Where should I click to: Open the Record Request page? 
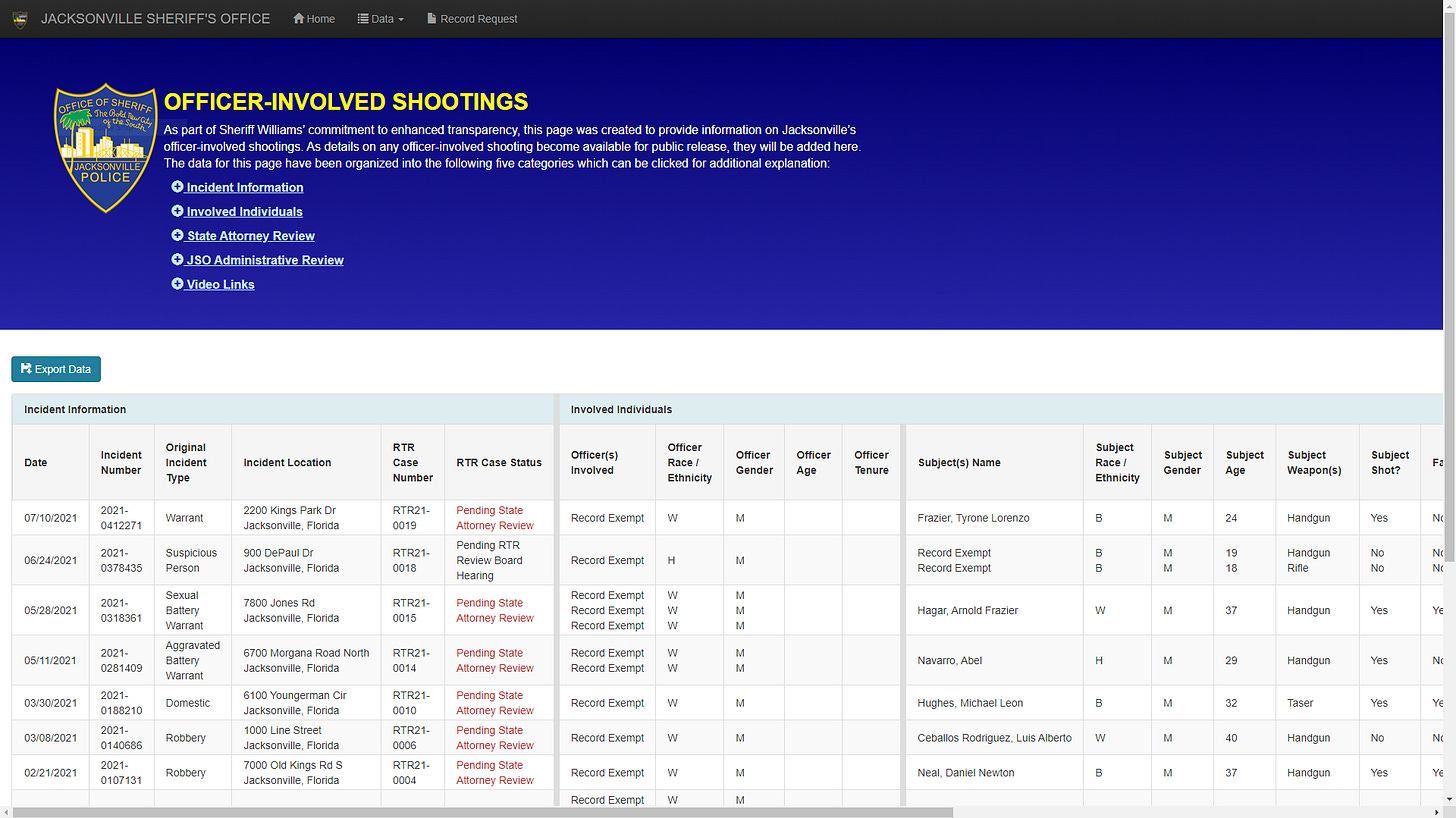(x=472, y=19)
